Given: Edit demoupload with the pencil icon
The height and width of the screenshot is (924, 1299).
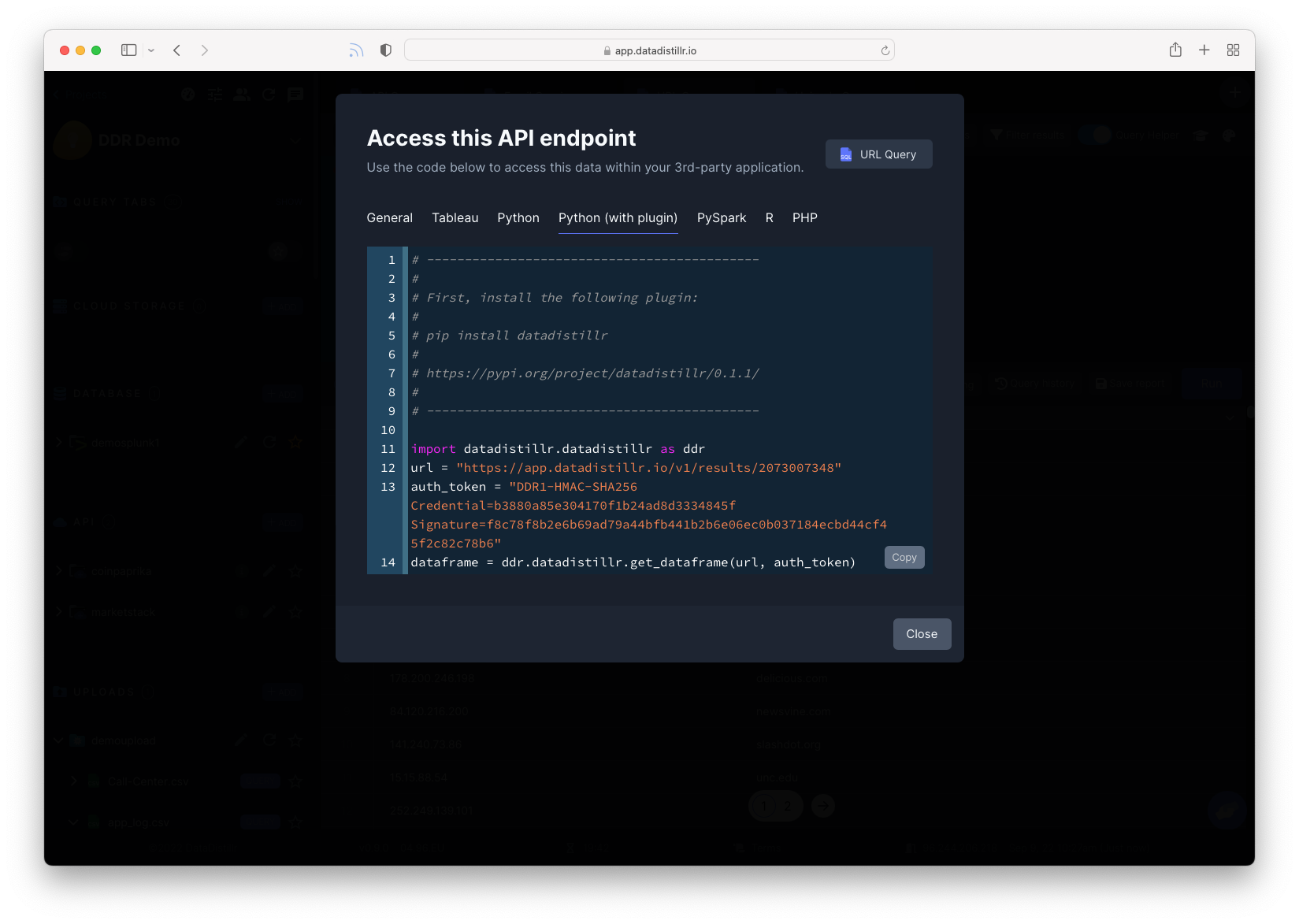Looking at the screenshot, I should 241,740.
